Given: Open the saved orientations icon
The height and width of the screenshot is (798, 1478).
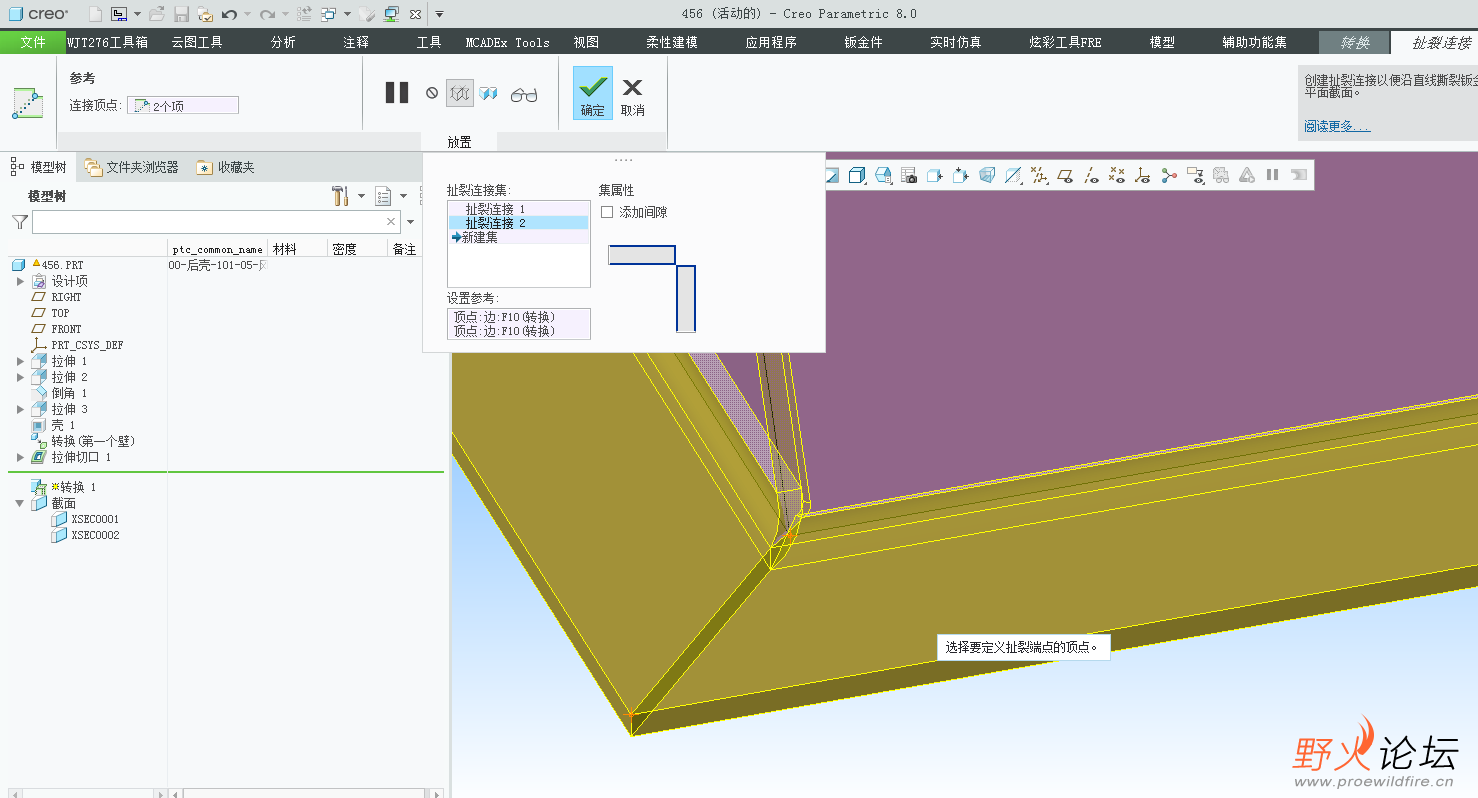Looking at the screenshot, I should point(883,176).
